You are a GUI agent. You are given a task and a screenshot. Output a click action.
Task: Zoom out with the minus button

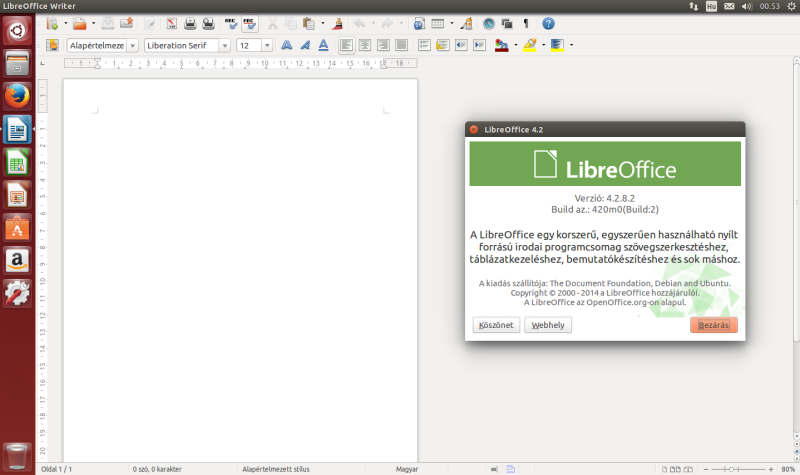pos(706,469)
